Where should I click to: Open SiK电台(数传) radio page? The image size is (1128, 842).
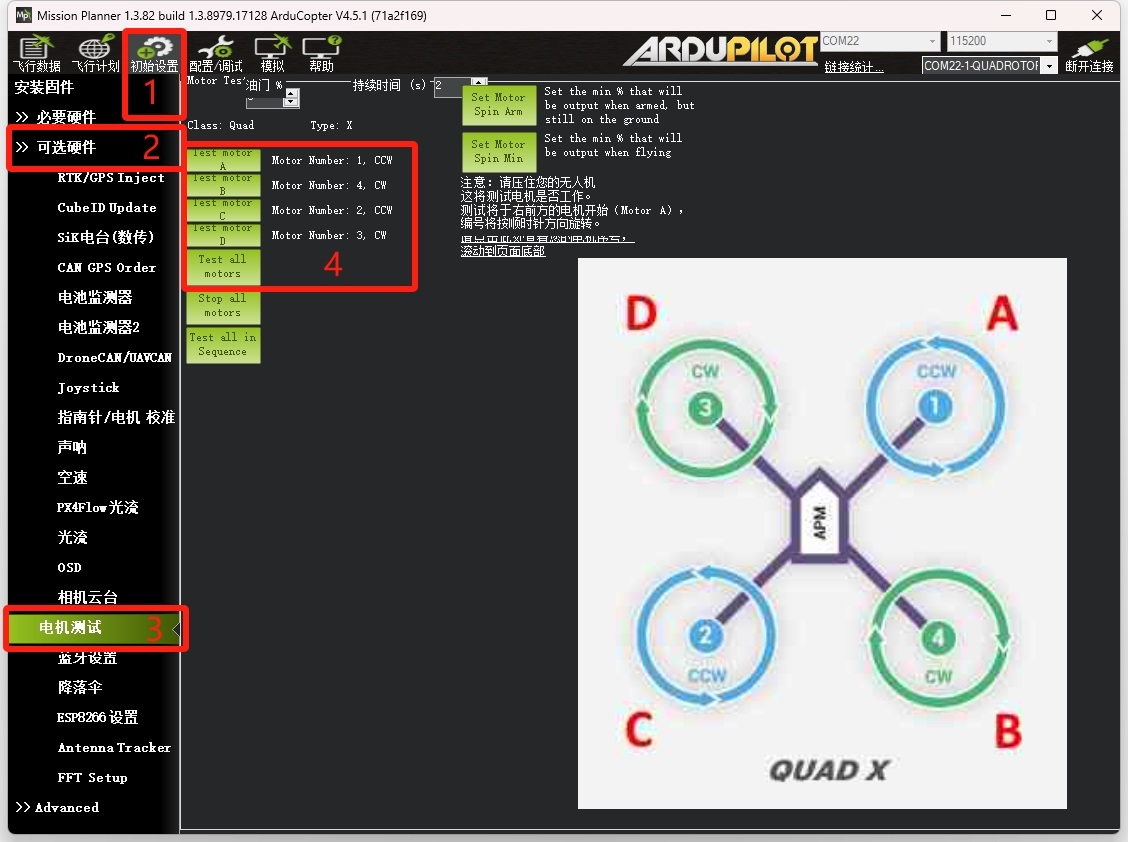[105, 237]
